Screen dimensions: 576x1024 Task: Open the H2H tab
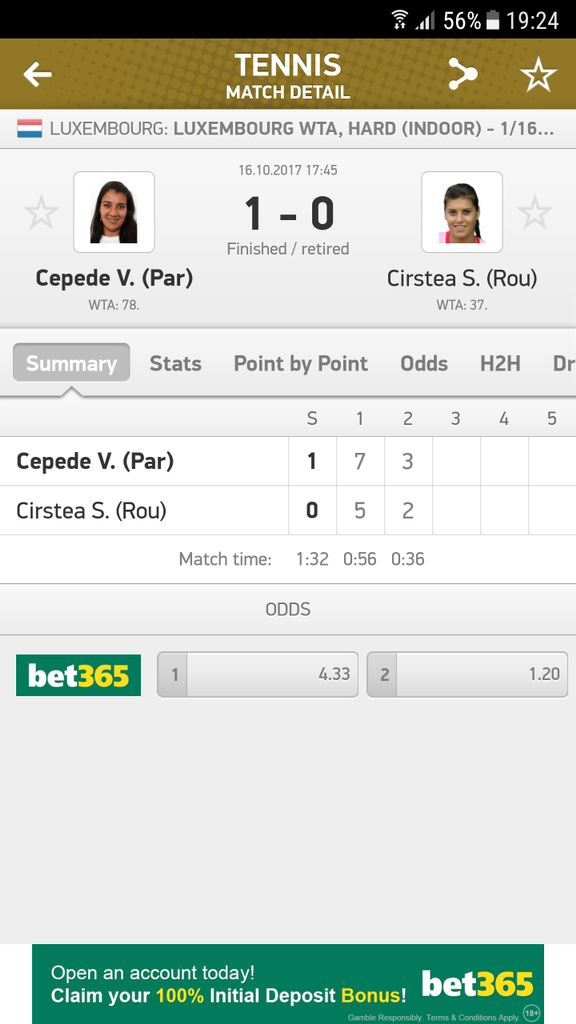[x=500, y=363]
